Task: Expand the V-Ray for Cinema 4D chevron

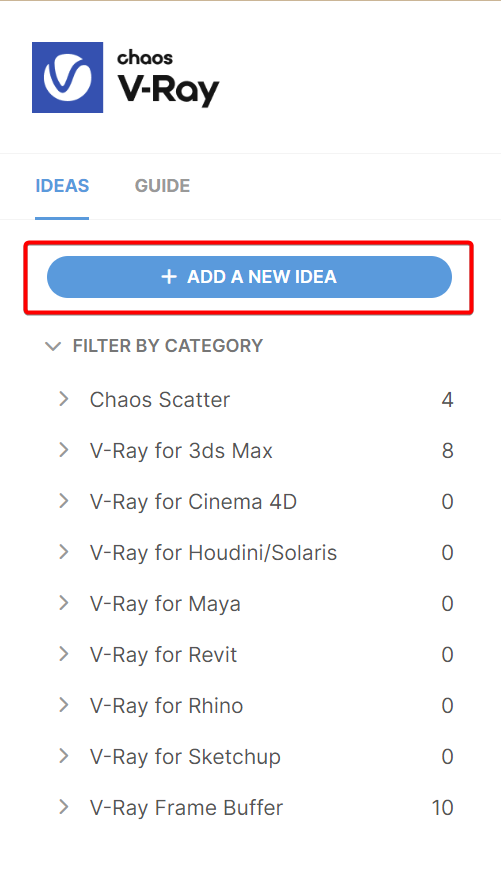Action: pyautogui.click(x=64, y=501)
